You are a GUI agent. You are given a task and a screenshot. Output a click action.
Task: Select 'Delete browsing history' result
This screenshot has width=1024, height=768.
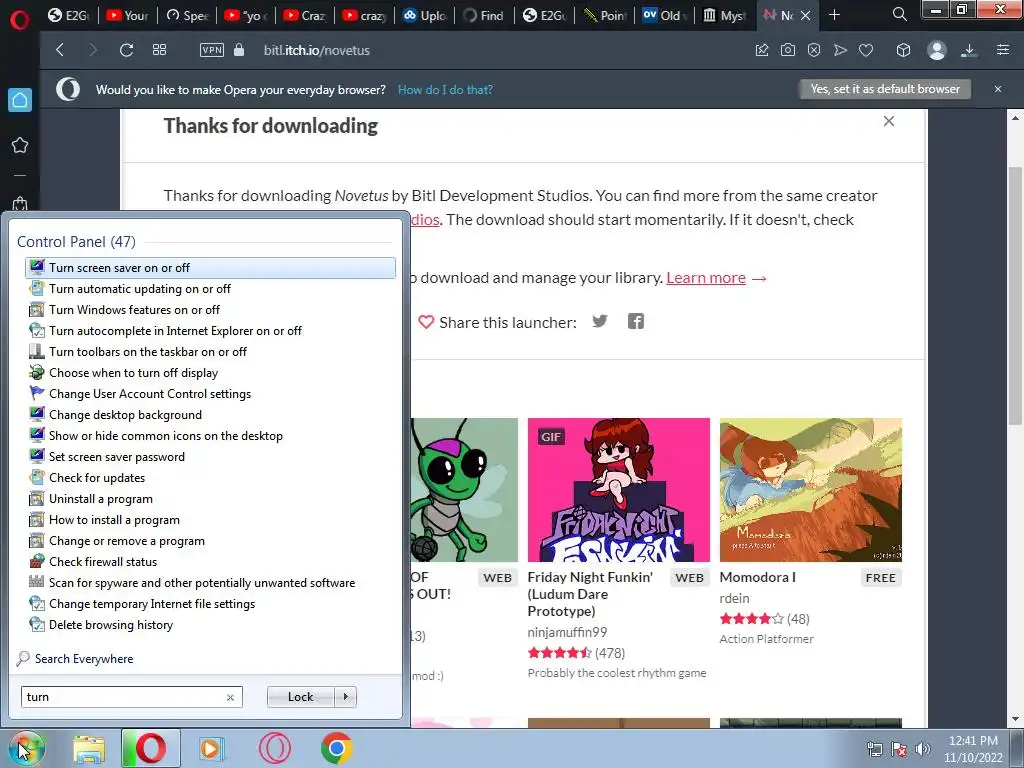tap(210, 625)
